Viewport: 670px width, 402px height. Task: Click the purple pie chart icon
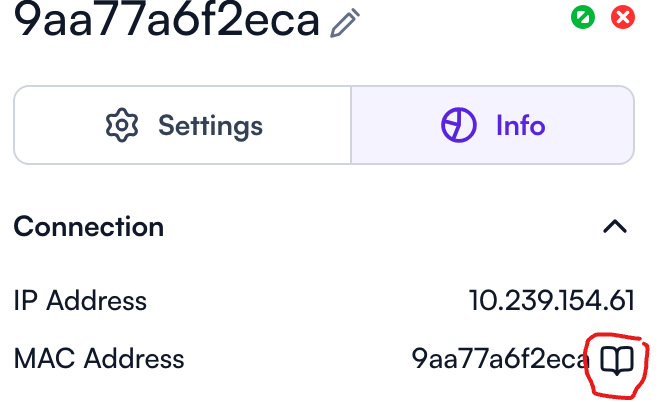[x=458, y=125]
